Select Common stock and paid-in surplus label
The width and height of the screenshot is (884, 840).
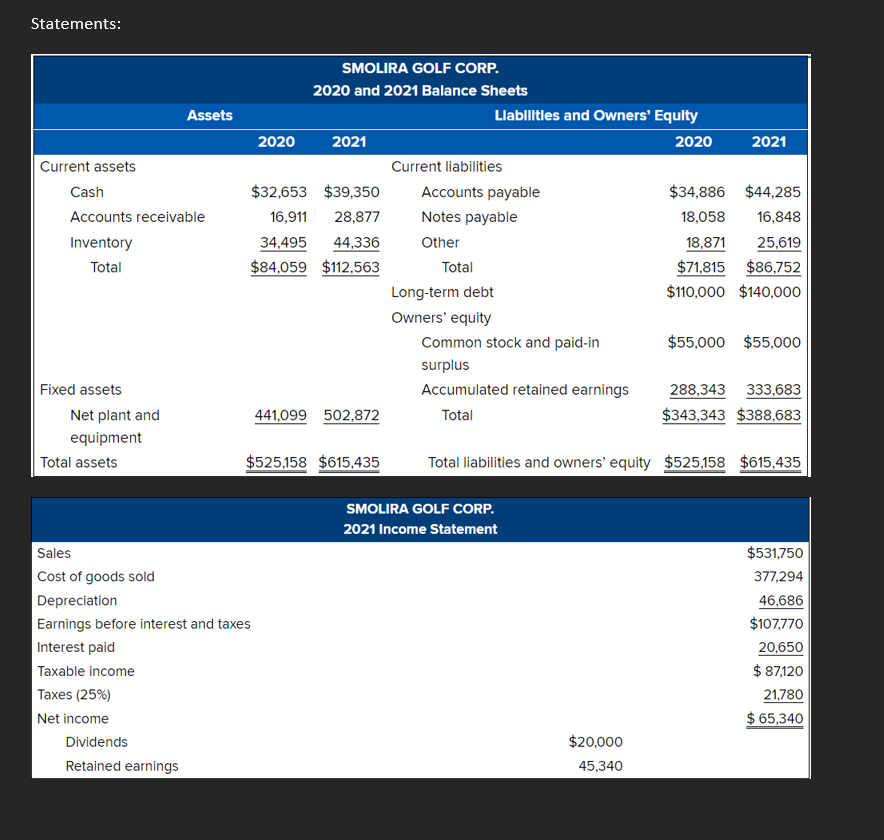[510, 342]
